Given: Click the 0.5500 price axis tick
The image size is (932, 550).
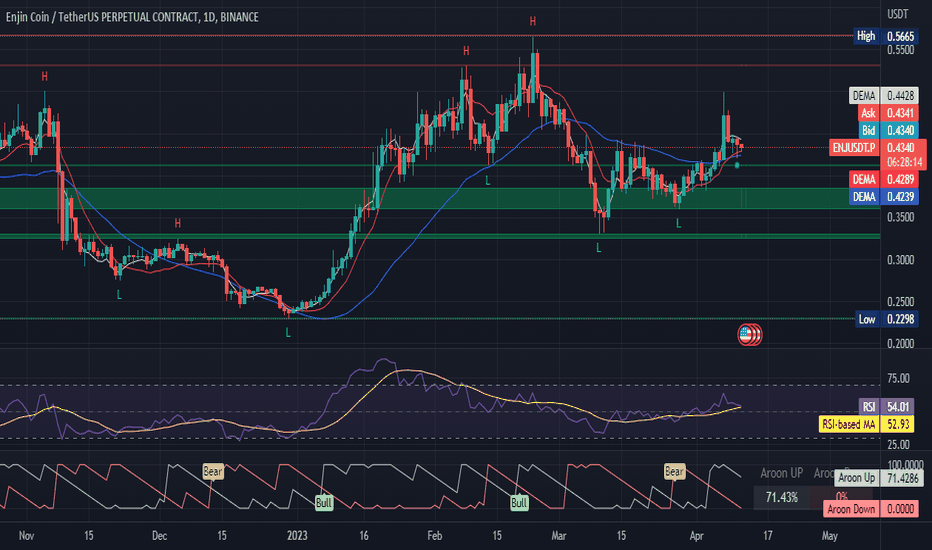Looking at the screenshot, I should (x=900, y=51).
